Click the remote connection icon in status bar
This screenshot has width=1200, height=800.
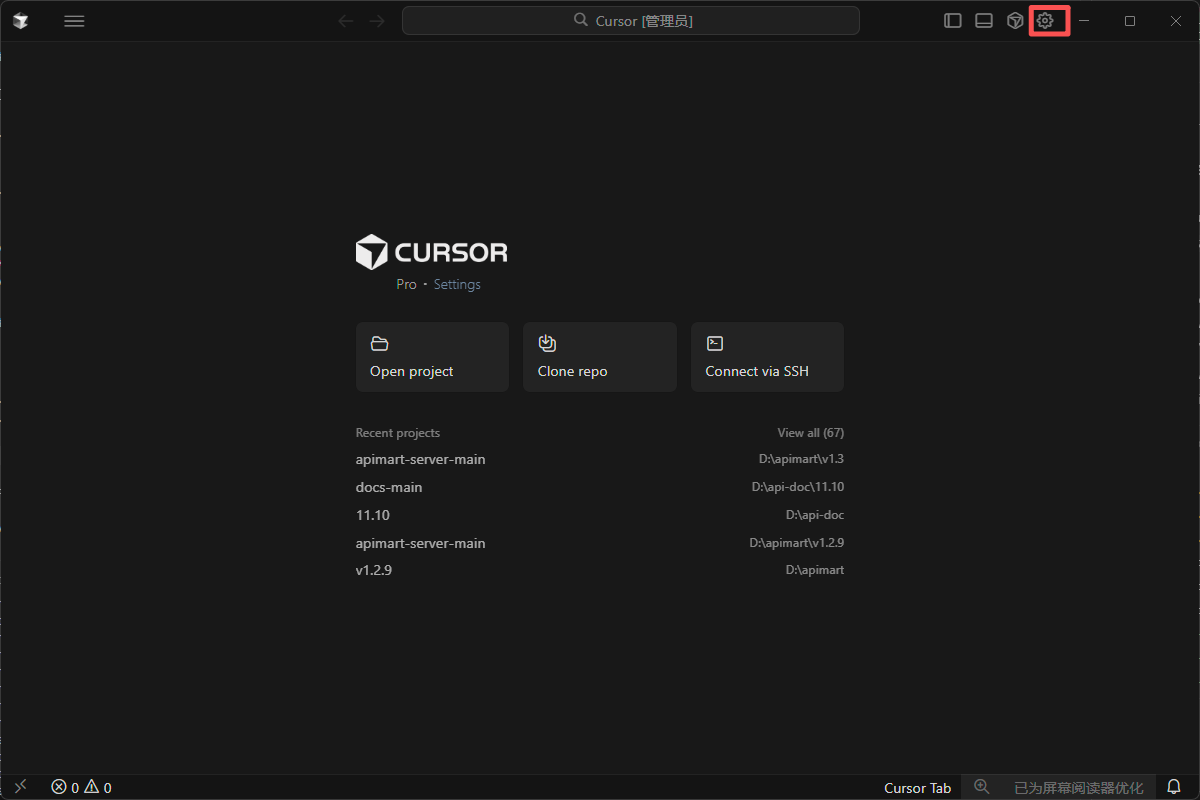(20, 787)
